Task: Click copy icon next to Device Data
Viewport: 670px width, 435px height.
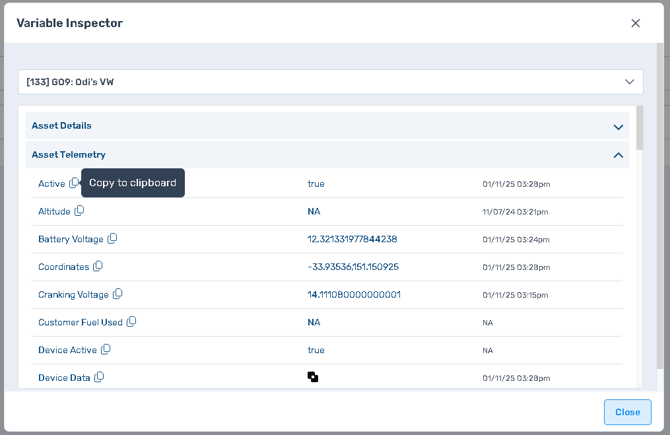Action: 99,378
